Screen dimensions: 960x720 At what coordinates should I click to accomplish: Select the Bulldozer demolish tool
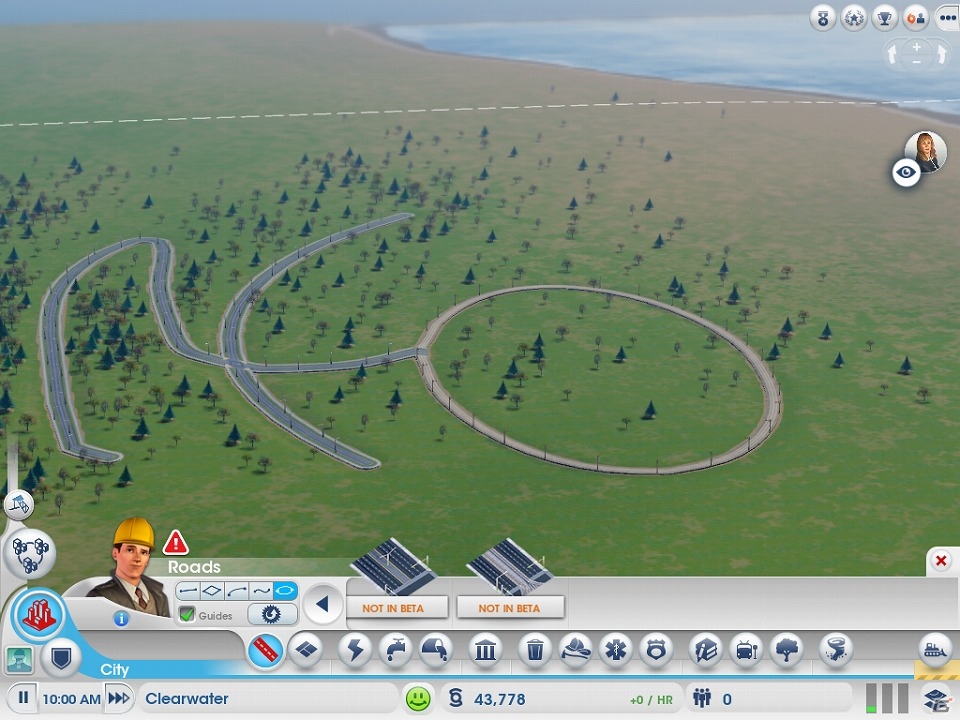pyautogui.click(x=935, y=650)
